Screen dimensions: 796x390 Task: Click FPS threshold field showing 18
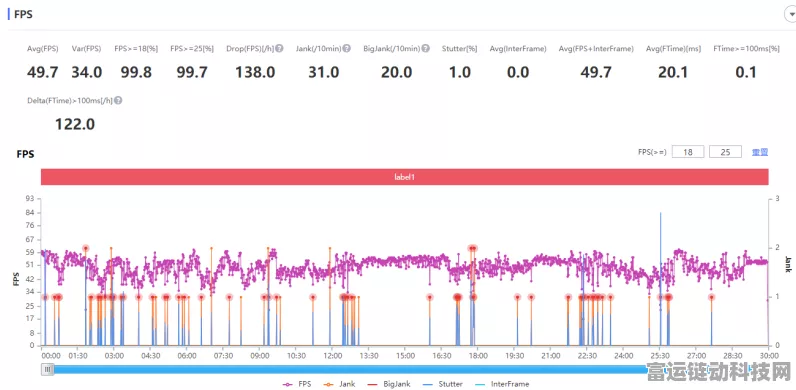point(688,151)
